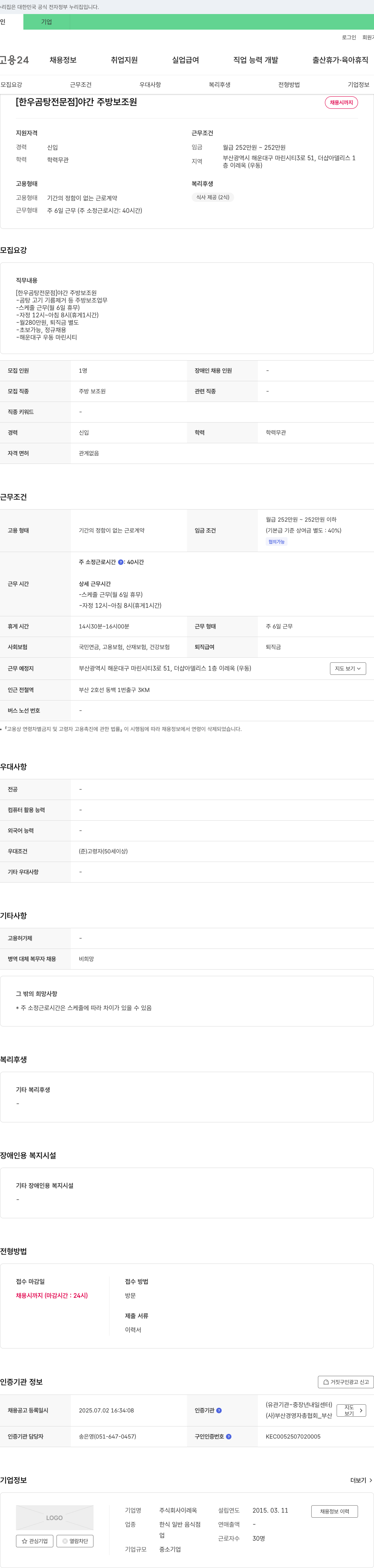The width and height of the screenshot is (374, 1568).
Task: Select the 업종 value 한식 일반 음식점업
Action: pos(180,1530)
